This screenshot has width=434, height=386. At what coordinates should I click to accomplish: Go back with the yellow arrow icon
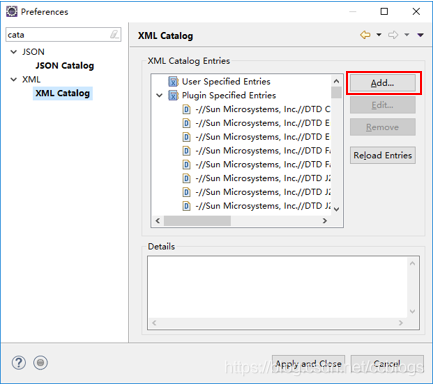365,35
